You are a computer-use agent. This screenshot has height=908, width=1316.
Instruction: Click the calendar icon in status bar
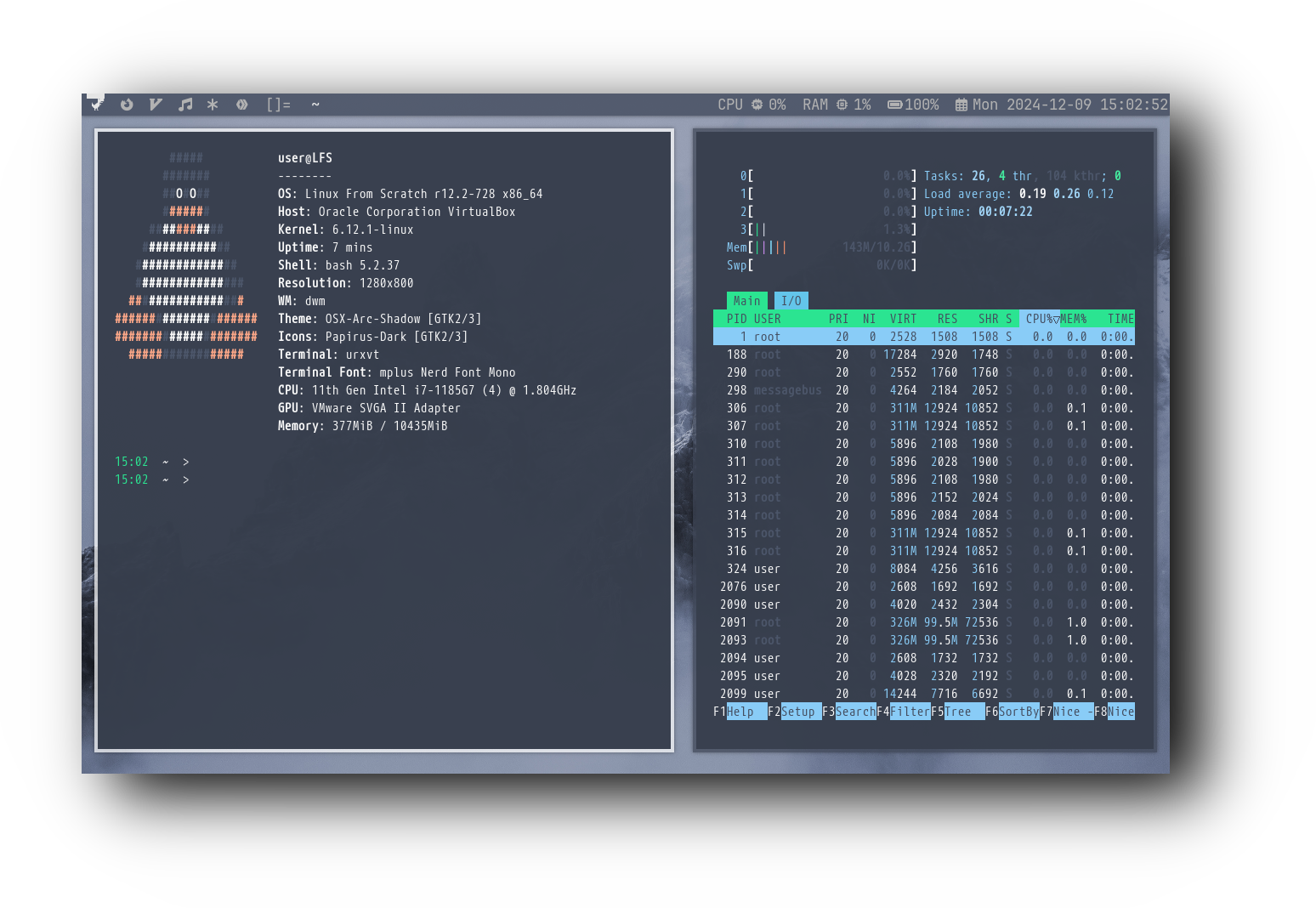pos(961,105)
